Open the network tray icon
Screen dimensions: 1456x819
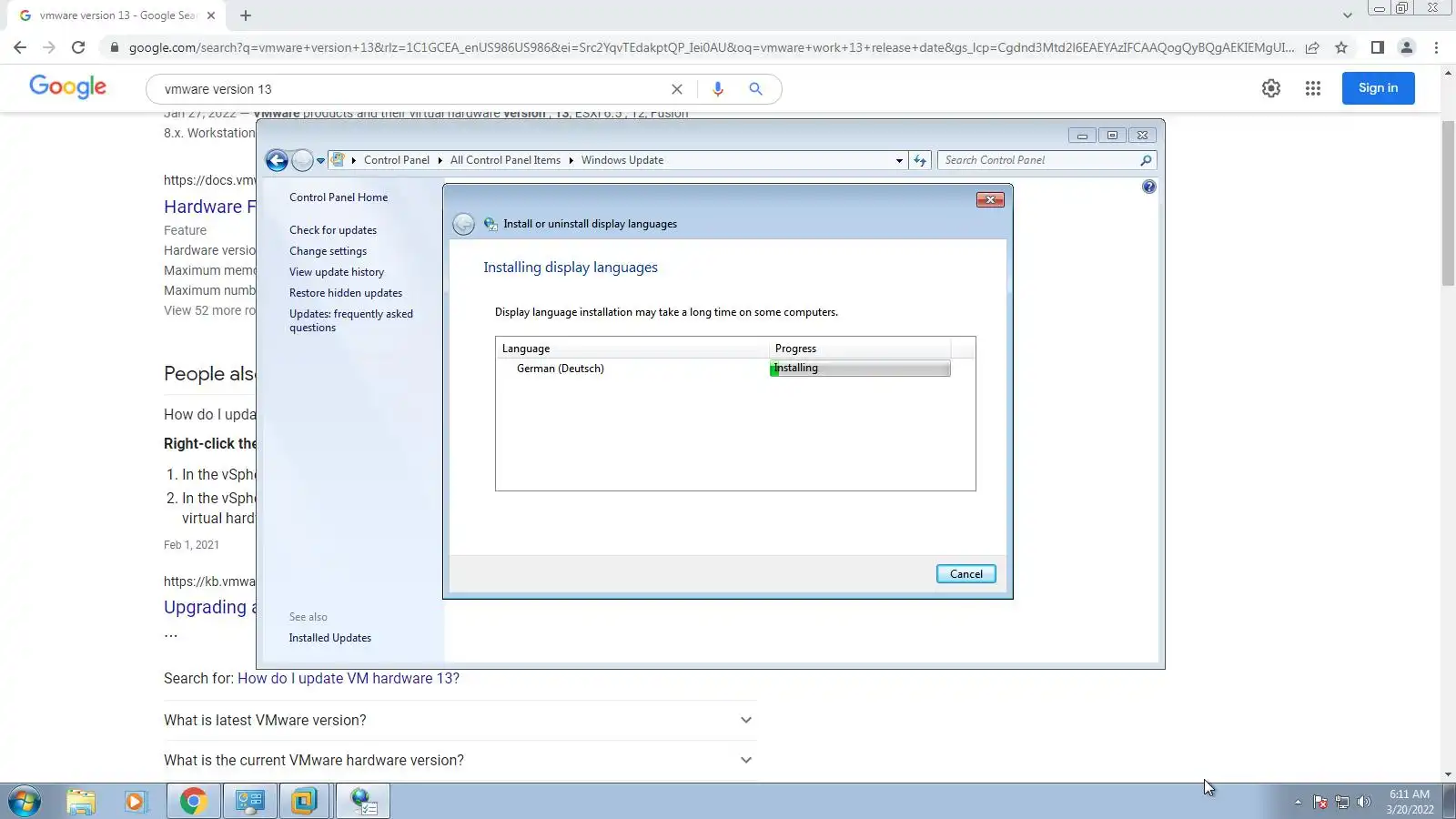1342,802
